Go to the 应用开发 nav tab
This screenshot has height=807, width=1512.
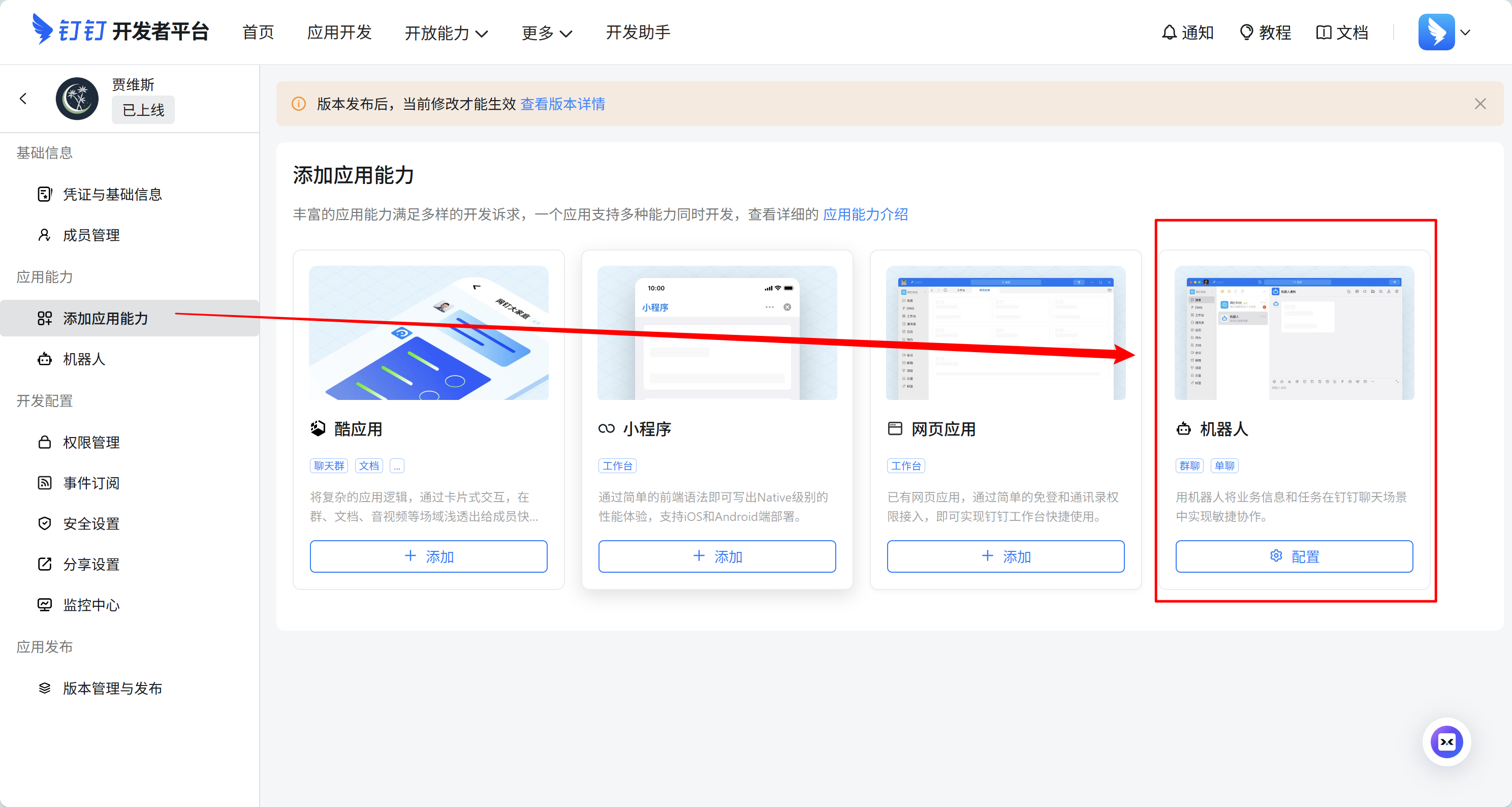click(x=339, y=33)
